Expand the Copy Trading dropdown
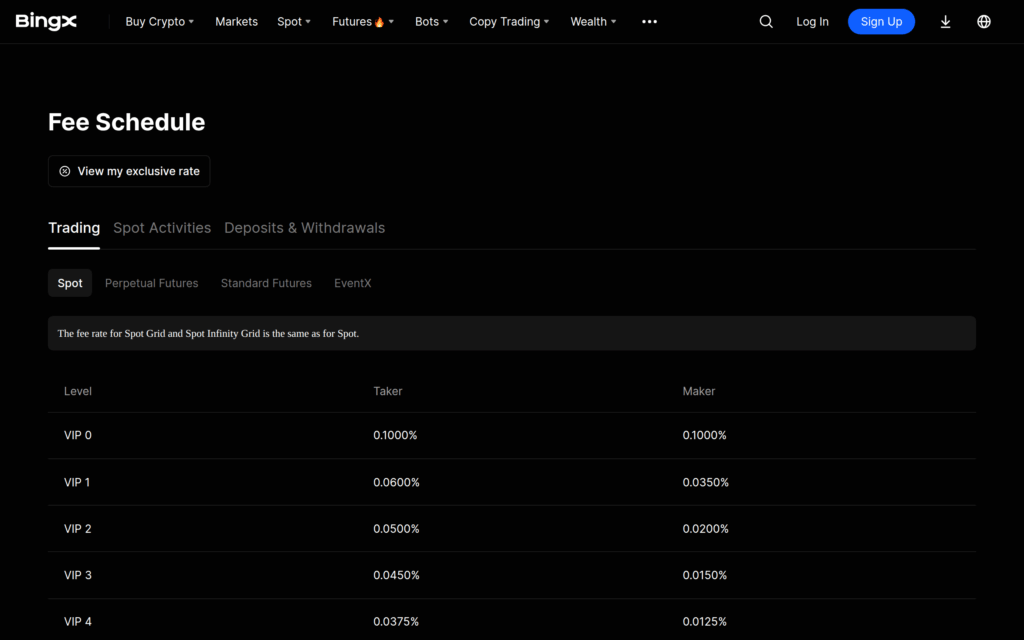1024x640 pixels. (509, 22)
